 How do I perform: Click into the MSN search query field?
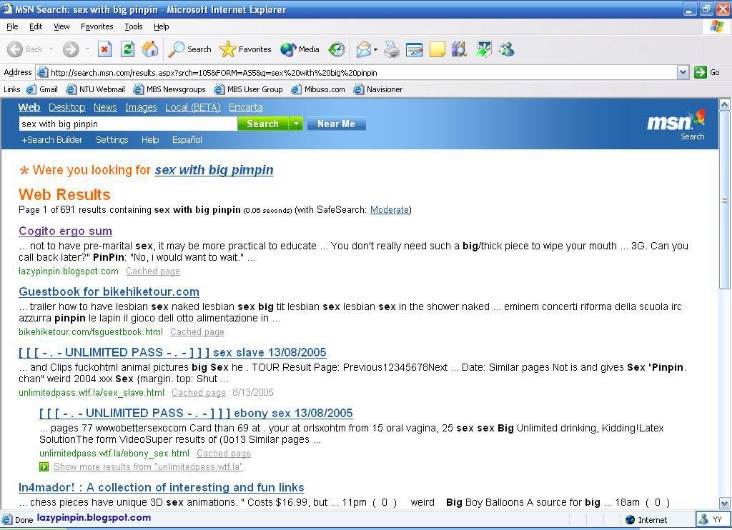click(128, 124)
